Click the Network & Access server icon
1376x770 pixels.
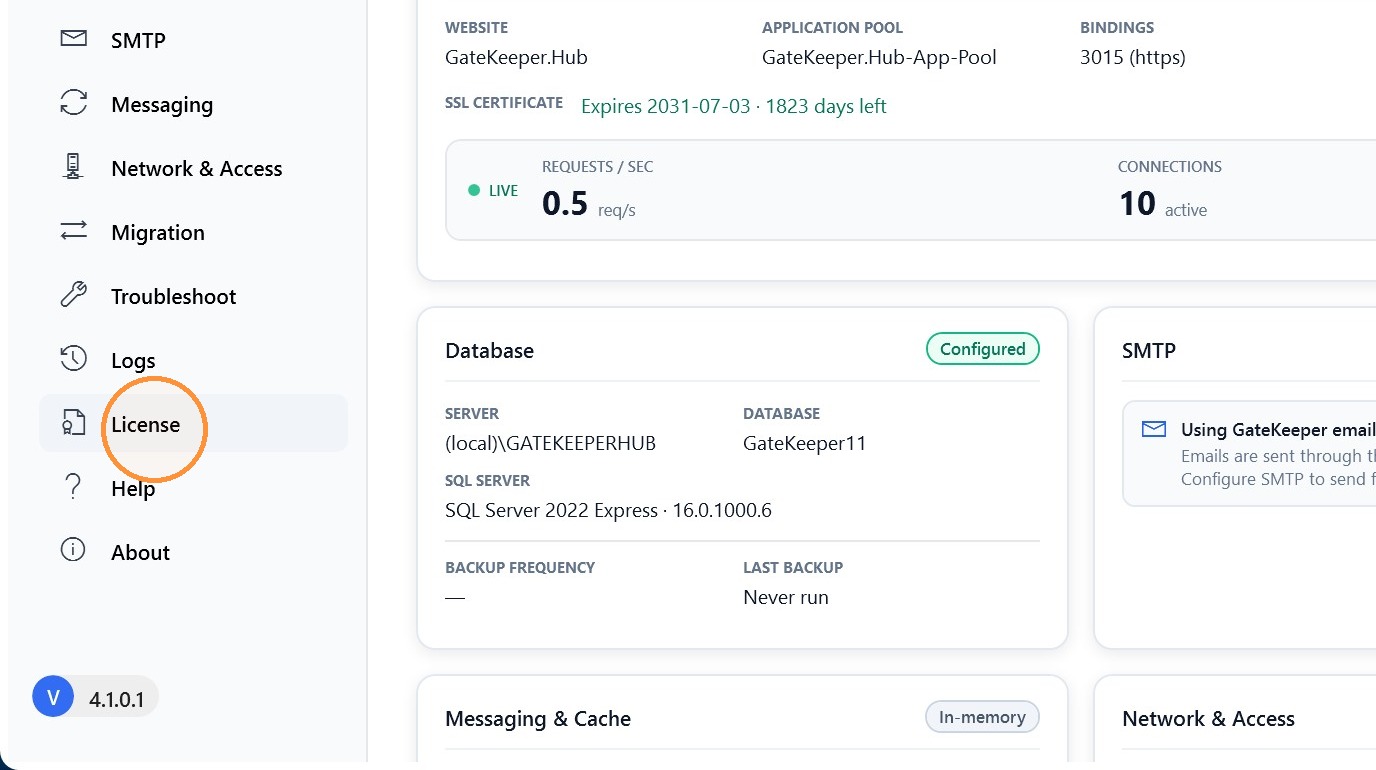pyautogui.click(x=73, y=168)
